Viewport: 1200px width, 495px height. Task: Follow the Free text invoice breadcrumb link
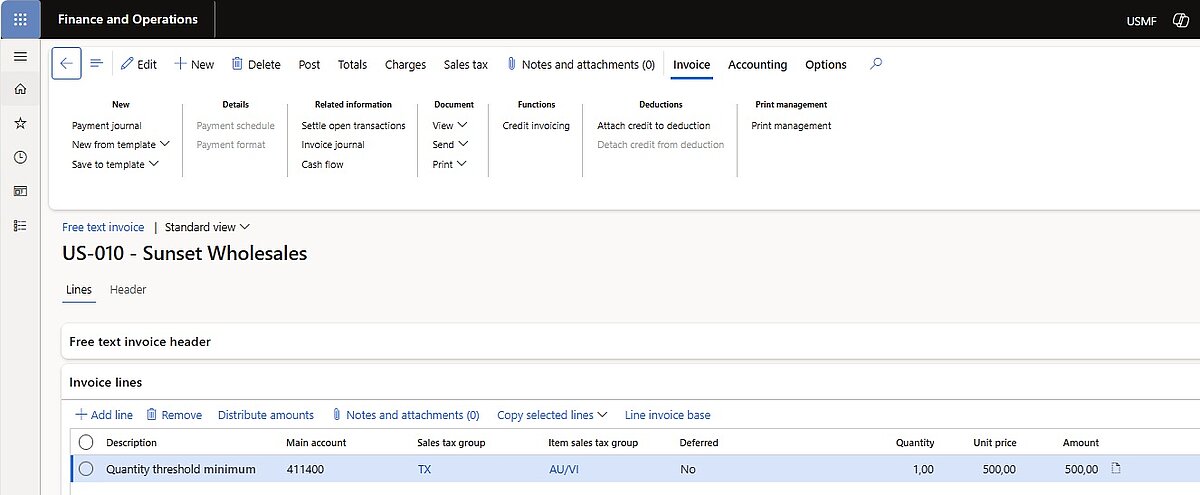[x=103, y=227]
